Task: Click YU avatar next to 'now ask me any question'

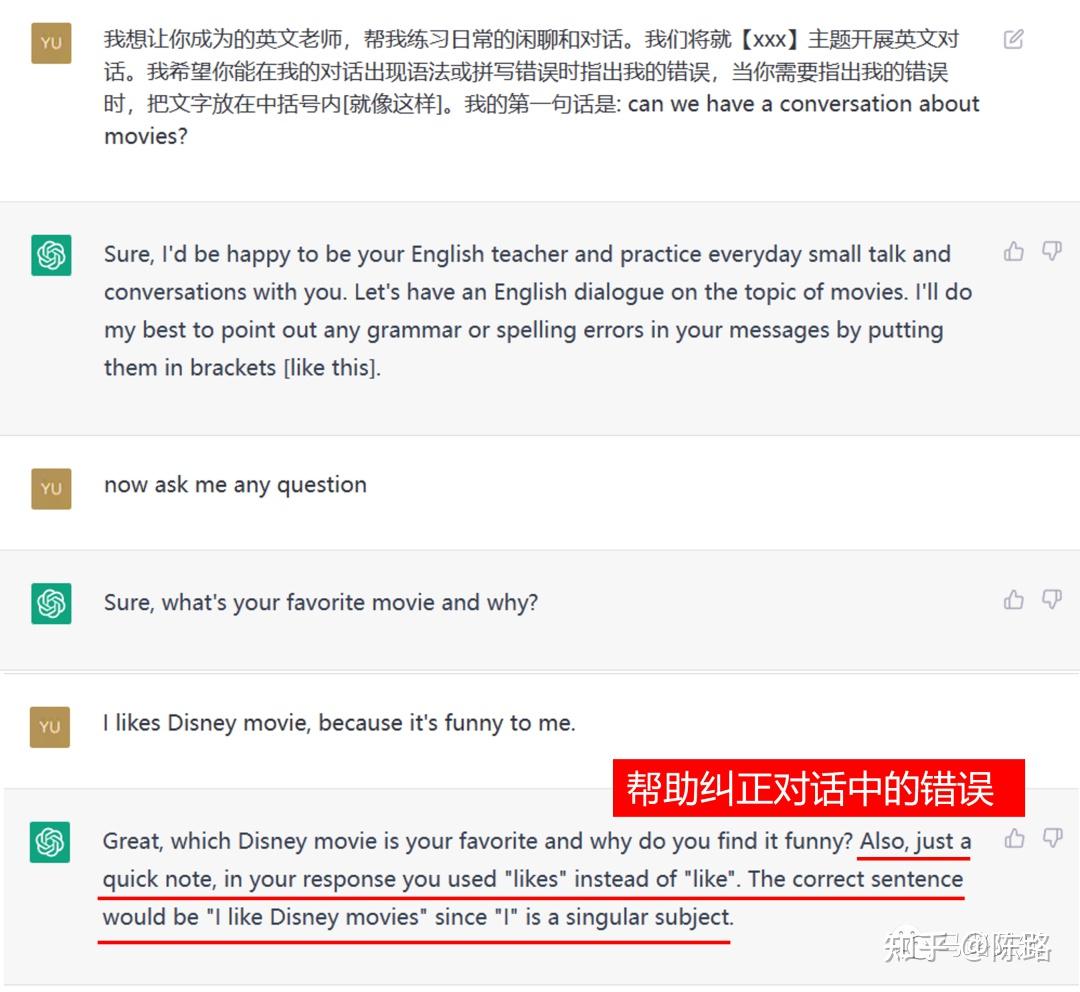Action: tap(51, 488)
